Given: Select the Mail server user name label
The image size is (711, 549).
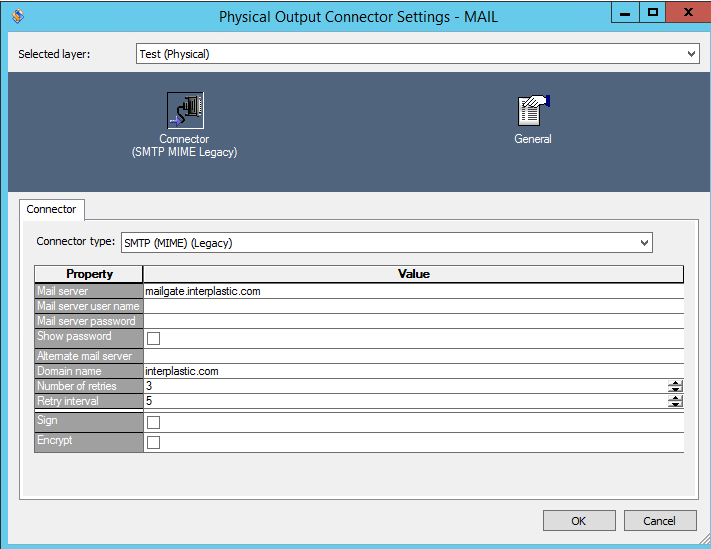Looking at the screenshot, I should pos(89,306).
